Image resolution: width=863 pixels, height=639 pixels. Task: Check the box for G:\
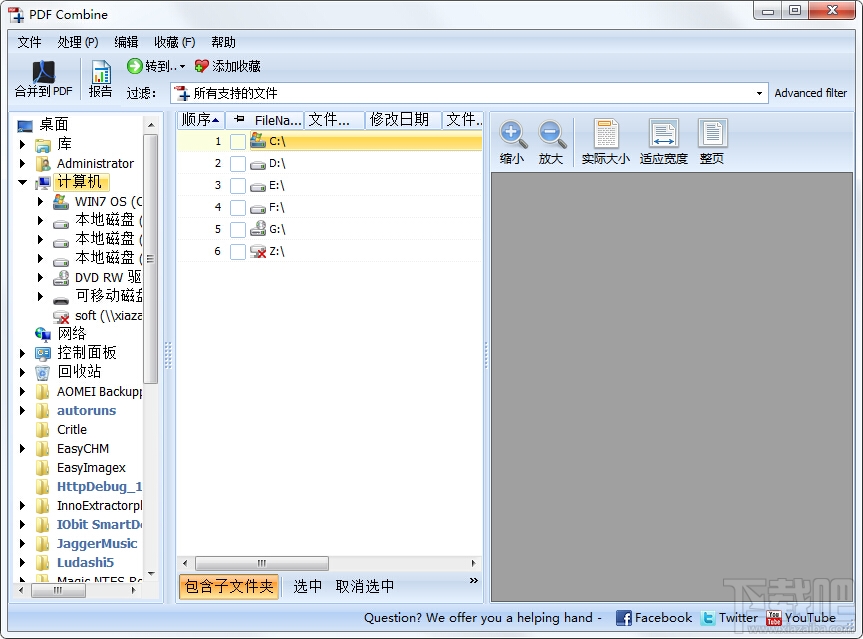click(x=238, y=230)
